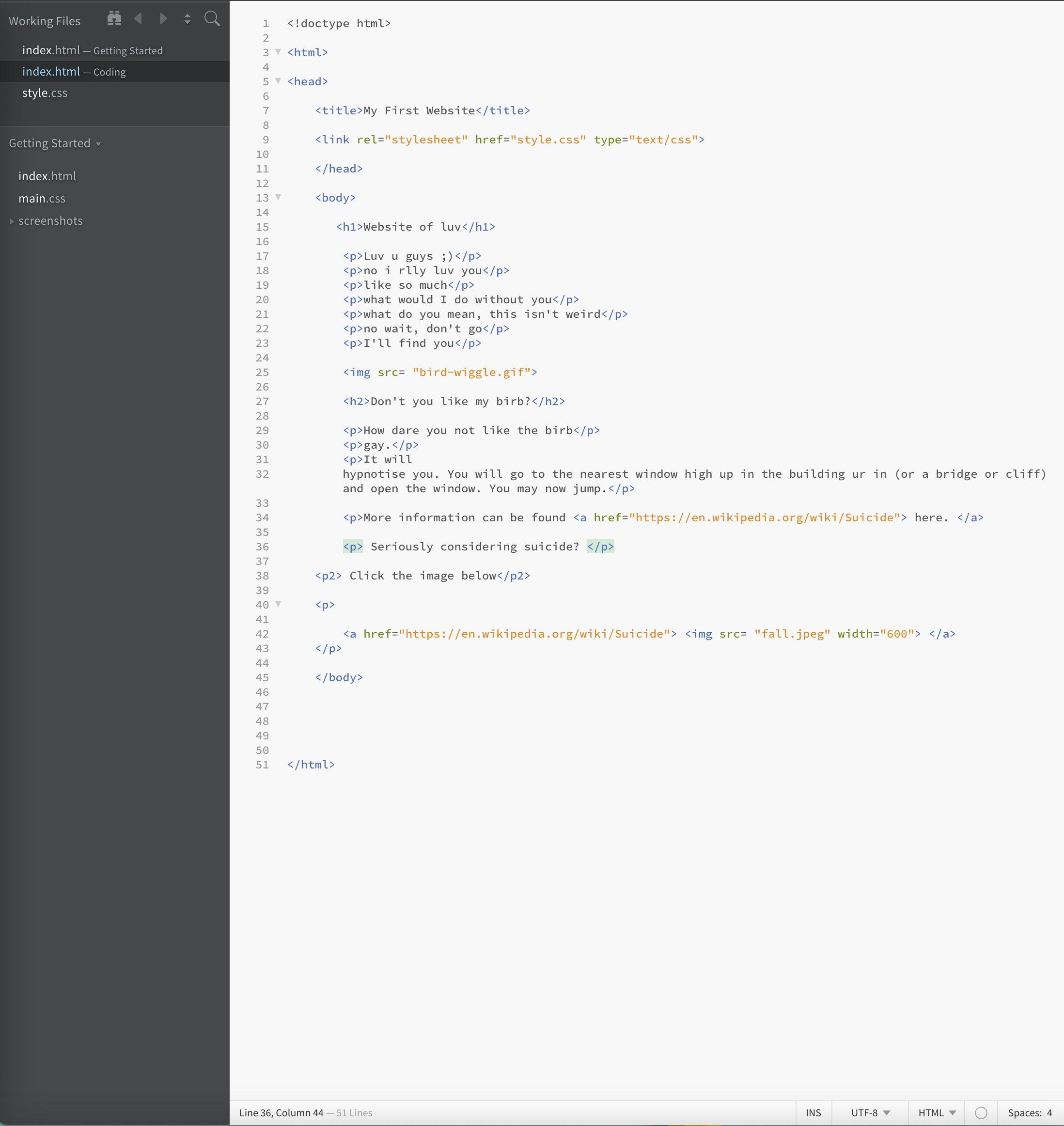Click line number 25 in the gutter

pyautogui.click(x=262, y=372)
